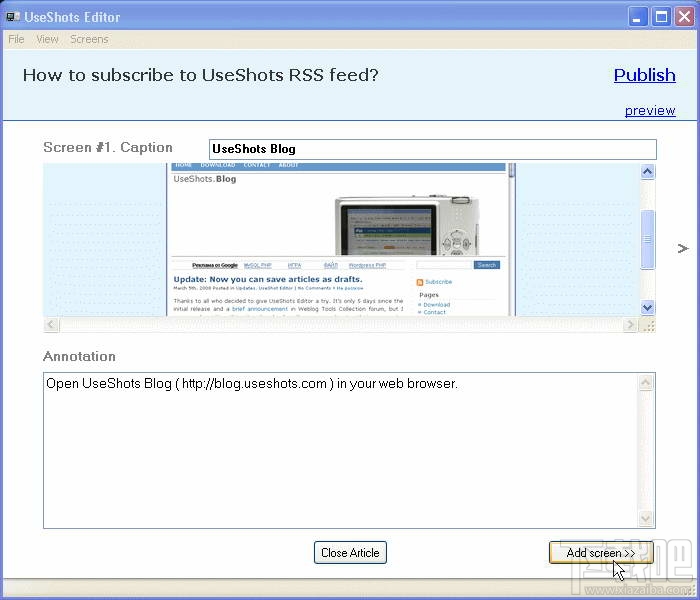The height and width of the screenshot is (600, 700).
Task: Click the annotation box scroll-up arrow
Action: pos(646,383)
